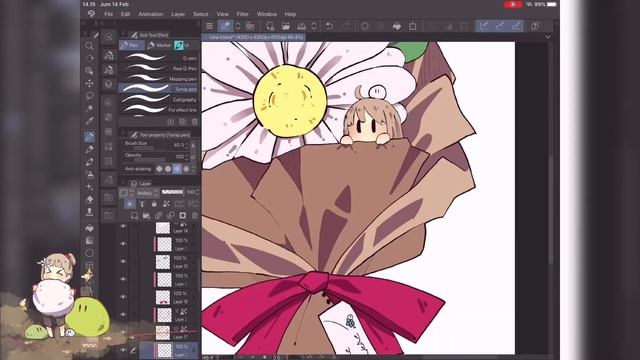
Task: Open the File menu
Action: (x=109, y=14)
